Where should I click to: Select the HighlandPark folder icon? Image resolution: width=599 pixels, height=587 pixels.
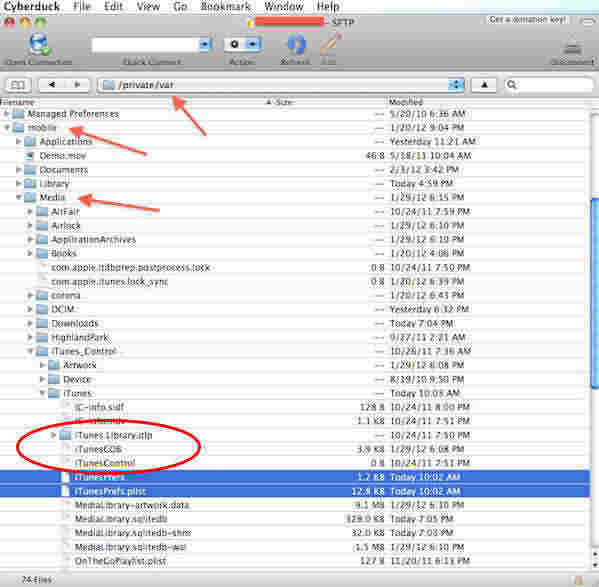42,338
